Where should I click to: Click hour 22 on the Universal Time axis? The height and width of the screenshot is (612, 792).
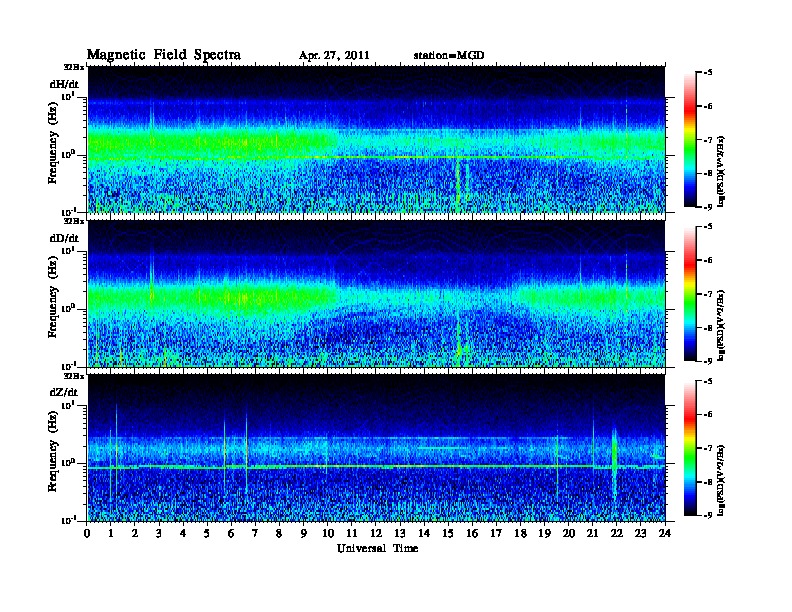[x=617, y=533]
